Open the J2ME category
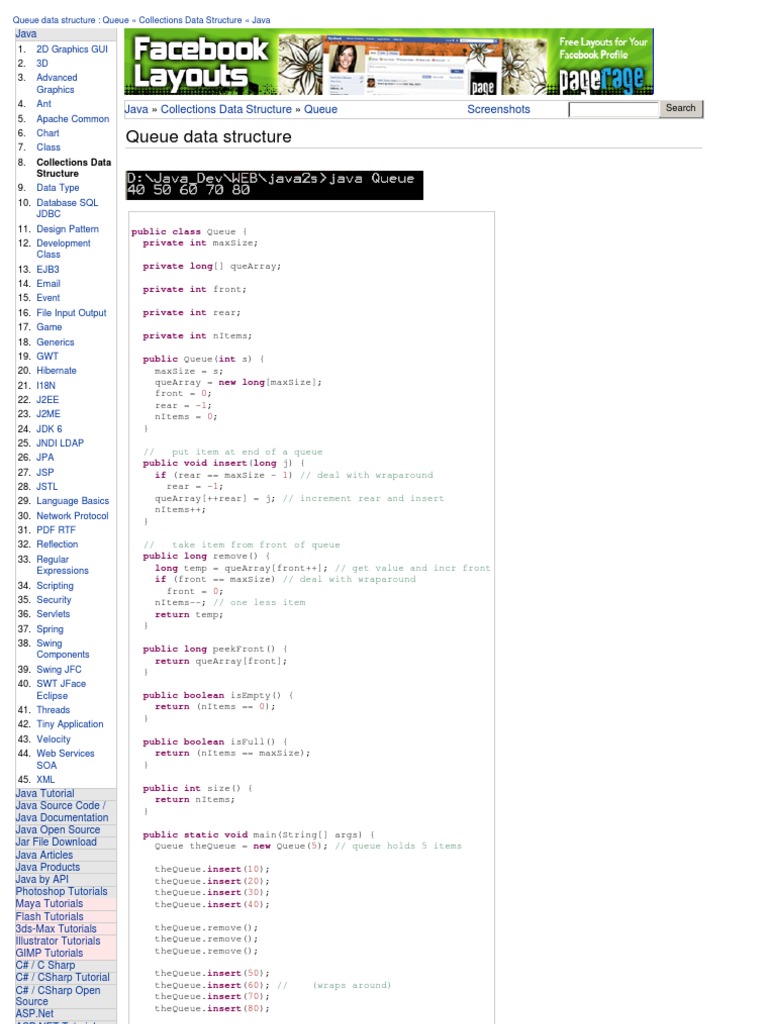The image size is (768, 1024). [x=48, y=414]
